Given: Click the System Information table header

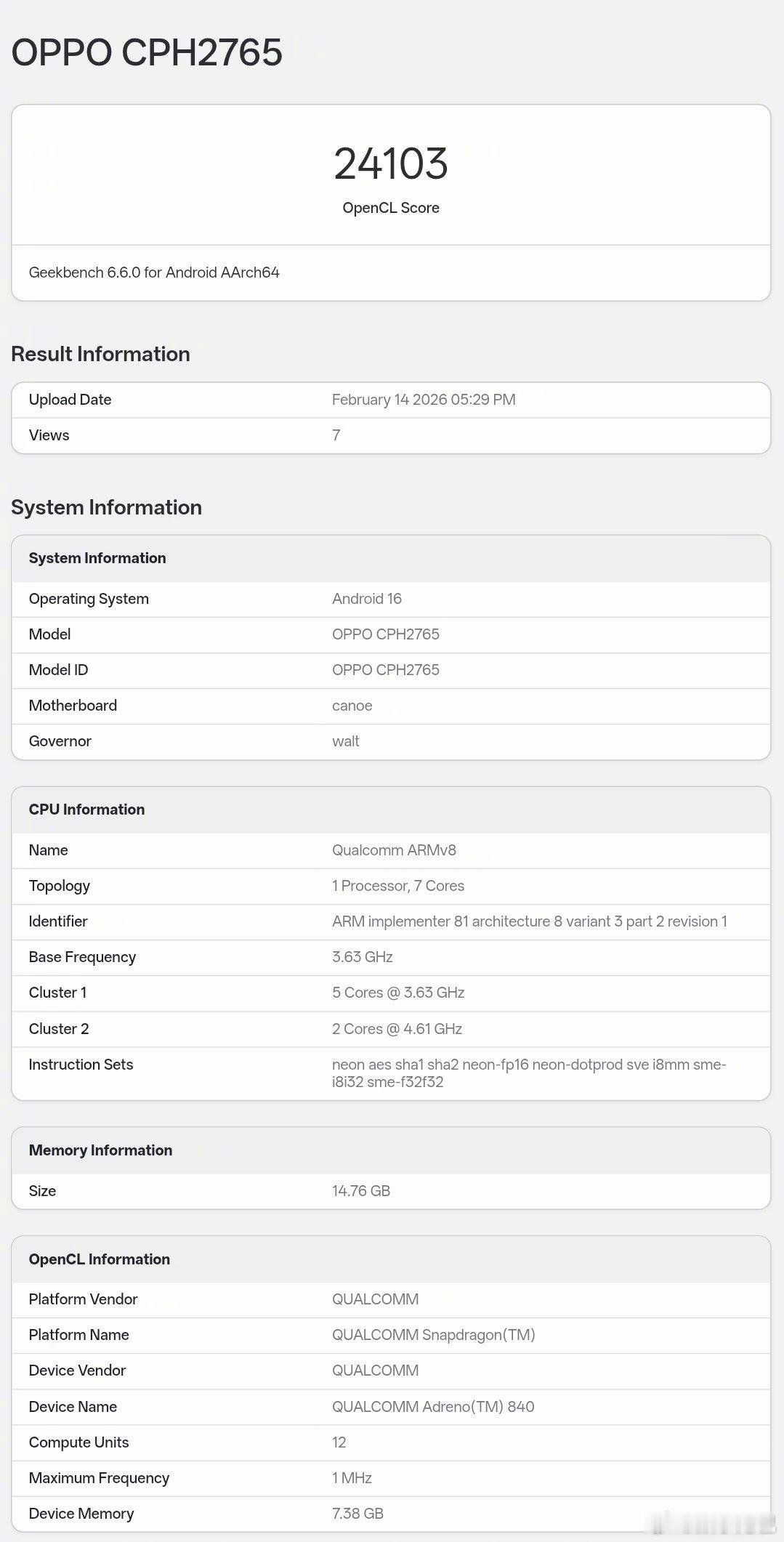Looking at the screenshot, I should 97,558.
